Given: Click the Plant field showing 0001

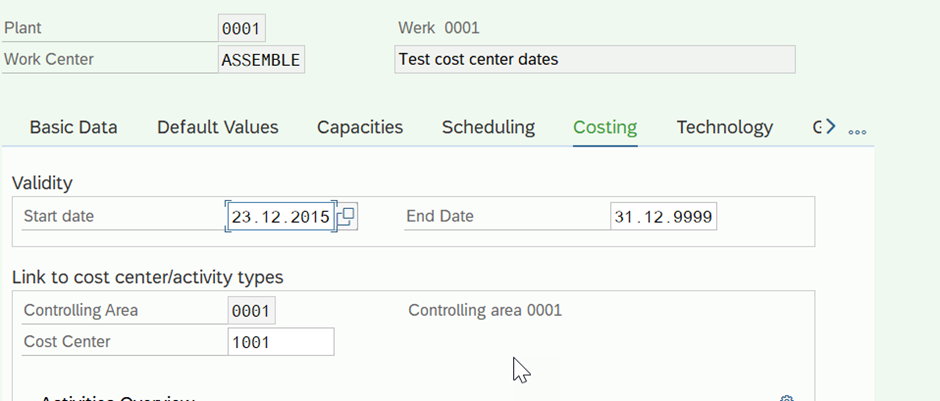Looking at the screenshot, I should 241,28.
